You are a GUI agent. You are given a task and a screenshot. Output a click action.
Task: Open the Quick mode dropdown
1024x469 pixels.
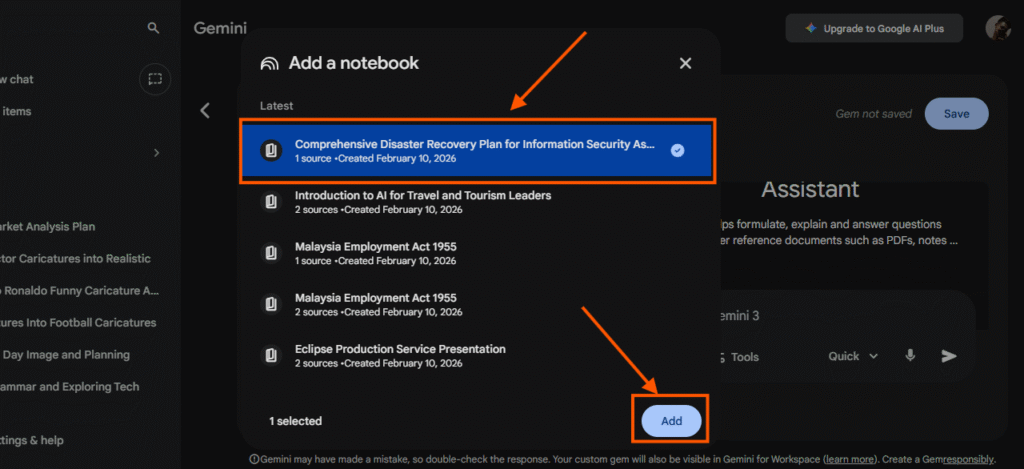click(853, 356)
